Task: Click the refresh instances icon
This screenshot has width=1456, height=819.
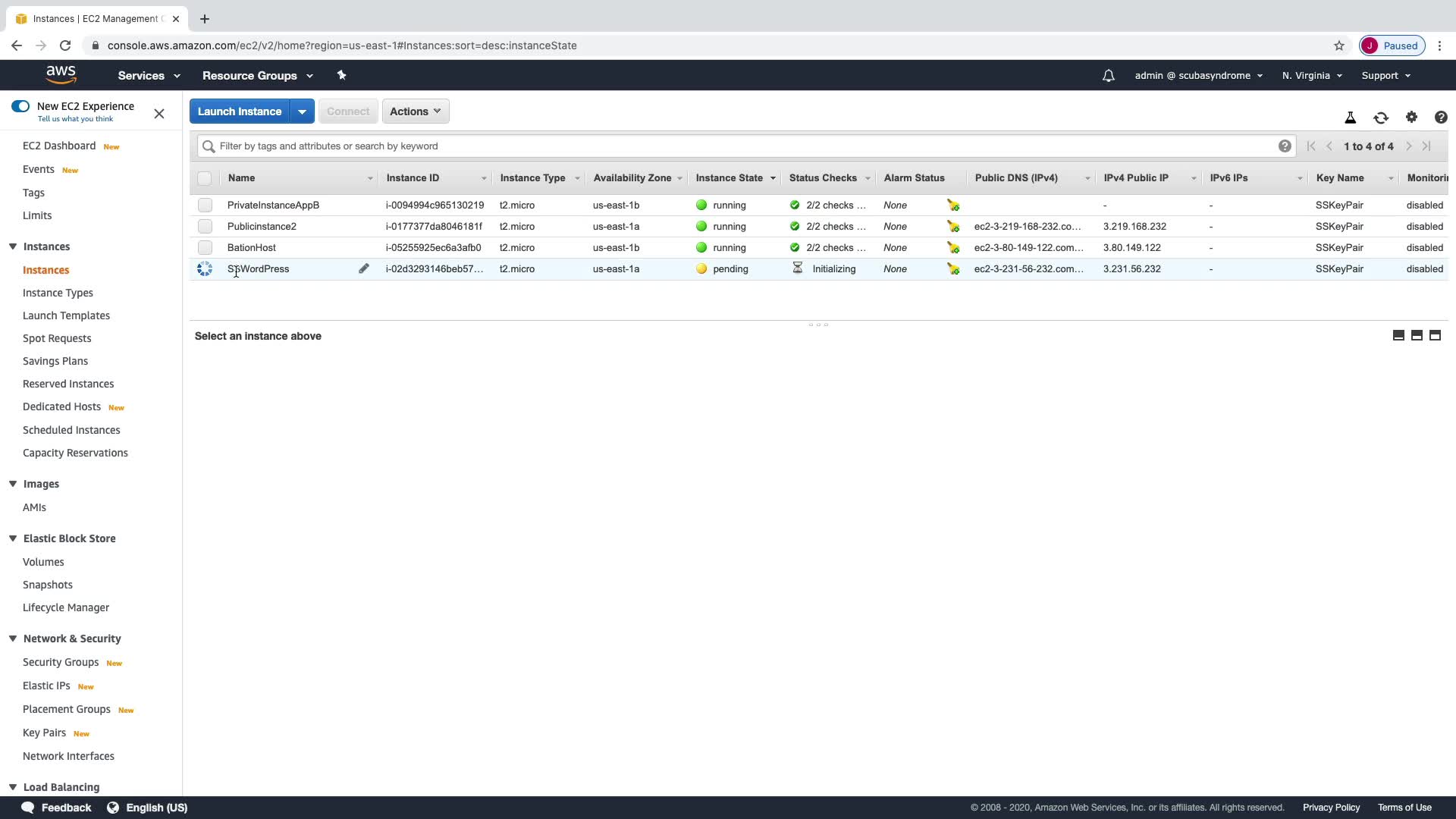Action: (x=1380, y=118)
